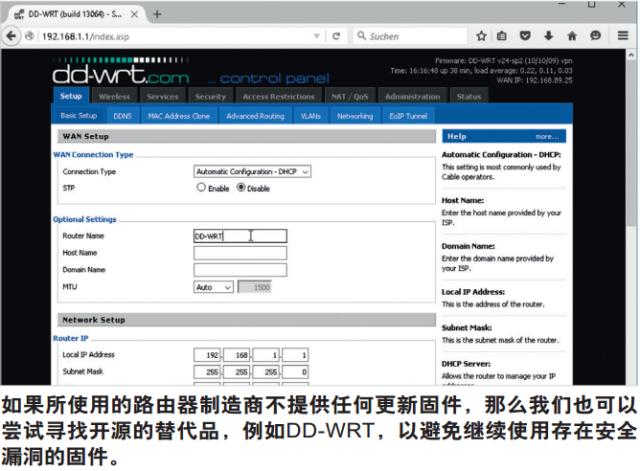Open the Setup main tab
This screenshot has height=471, width=640.
tap(71, 96)
